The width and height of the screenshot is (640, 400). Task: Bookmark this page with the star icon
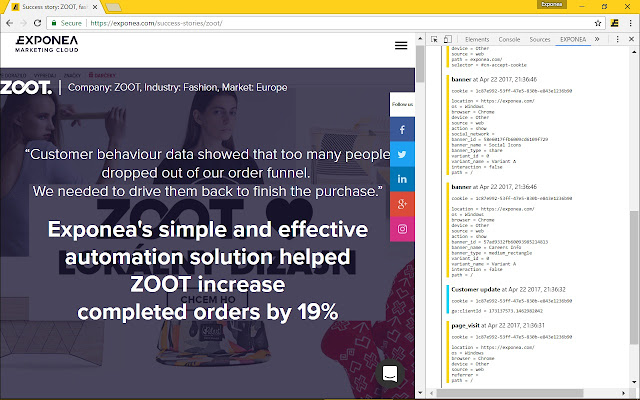click(598, 23)
